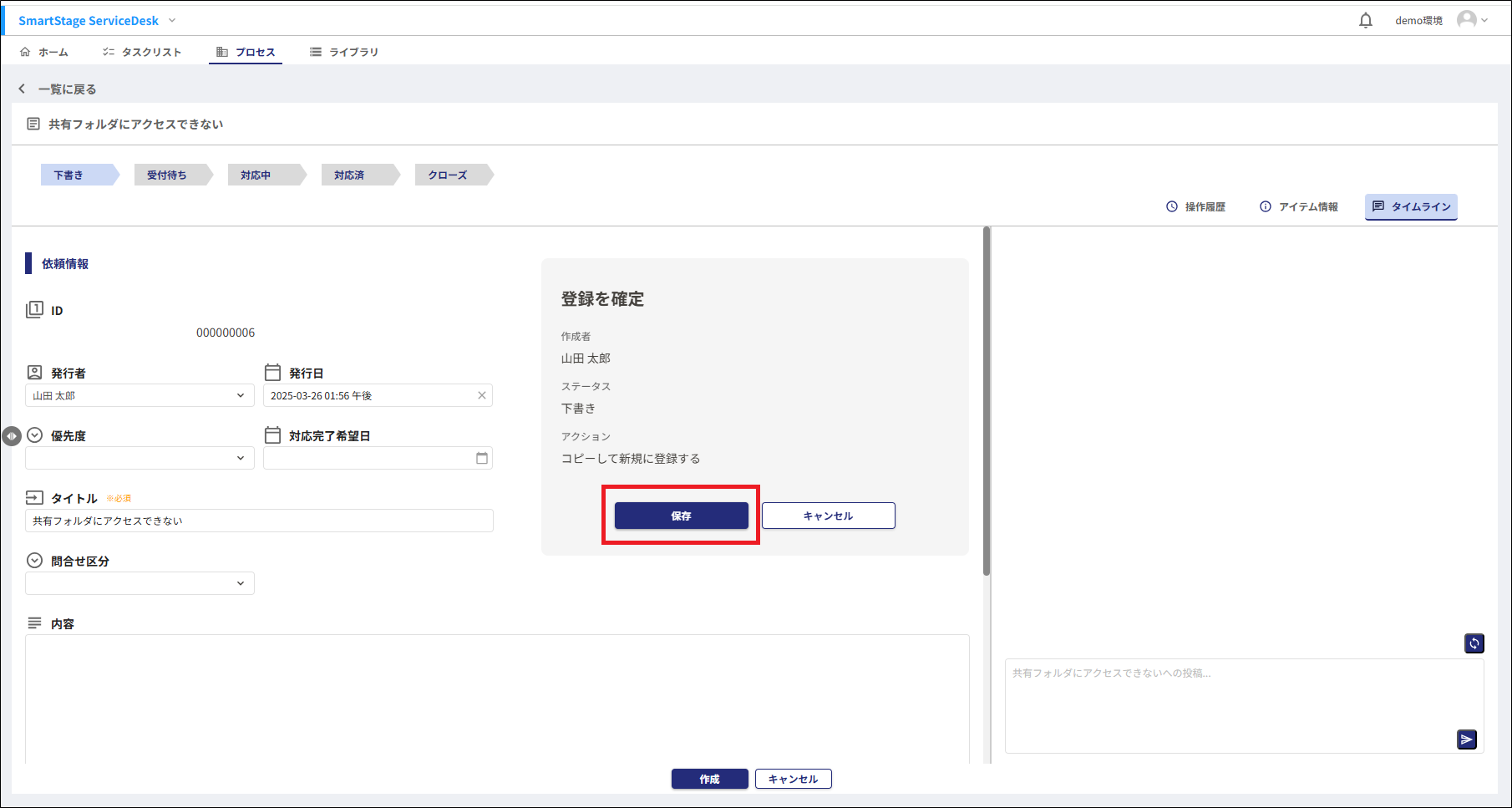Screen dimensions: 1512x808
Task: Open the user avatar account menu
Action: (x=1471, y=20)
